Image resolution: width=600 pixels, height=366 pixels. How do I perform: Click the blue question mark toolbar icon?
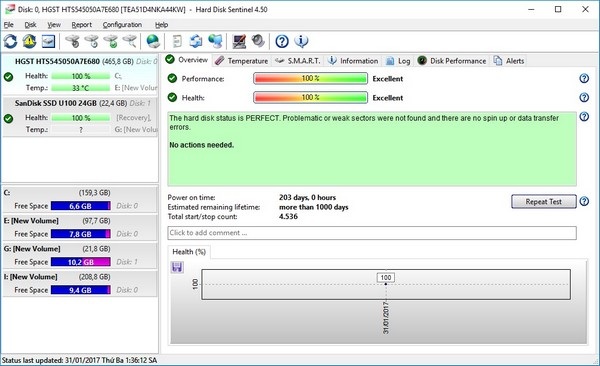tap(282, 41)
